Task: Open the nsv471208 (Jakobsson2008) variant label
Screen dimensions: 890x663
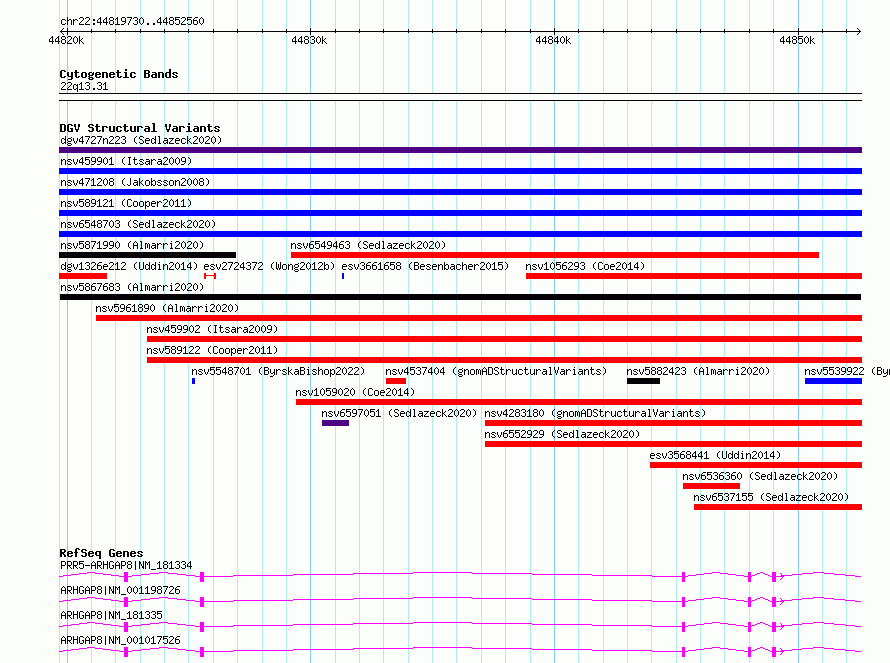Action: [135, 182]
